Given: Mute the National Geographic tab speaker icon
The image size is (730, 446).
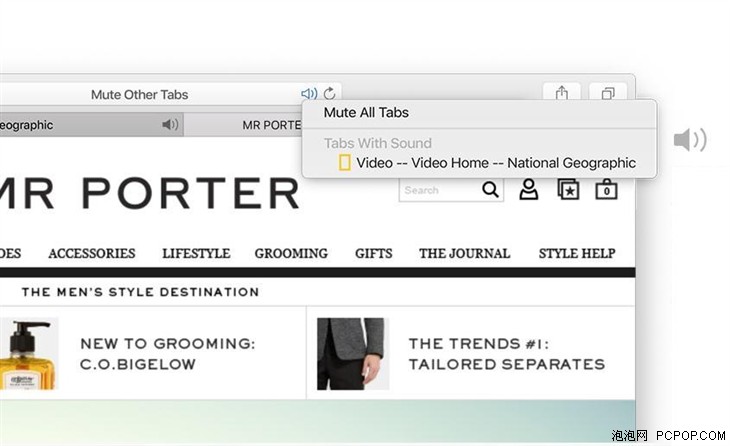Looking at the screenshot, I should click(170, 124).
